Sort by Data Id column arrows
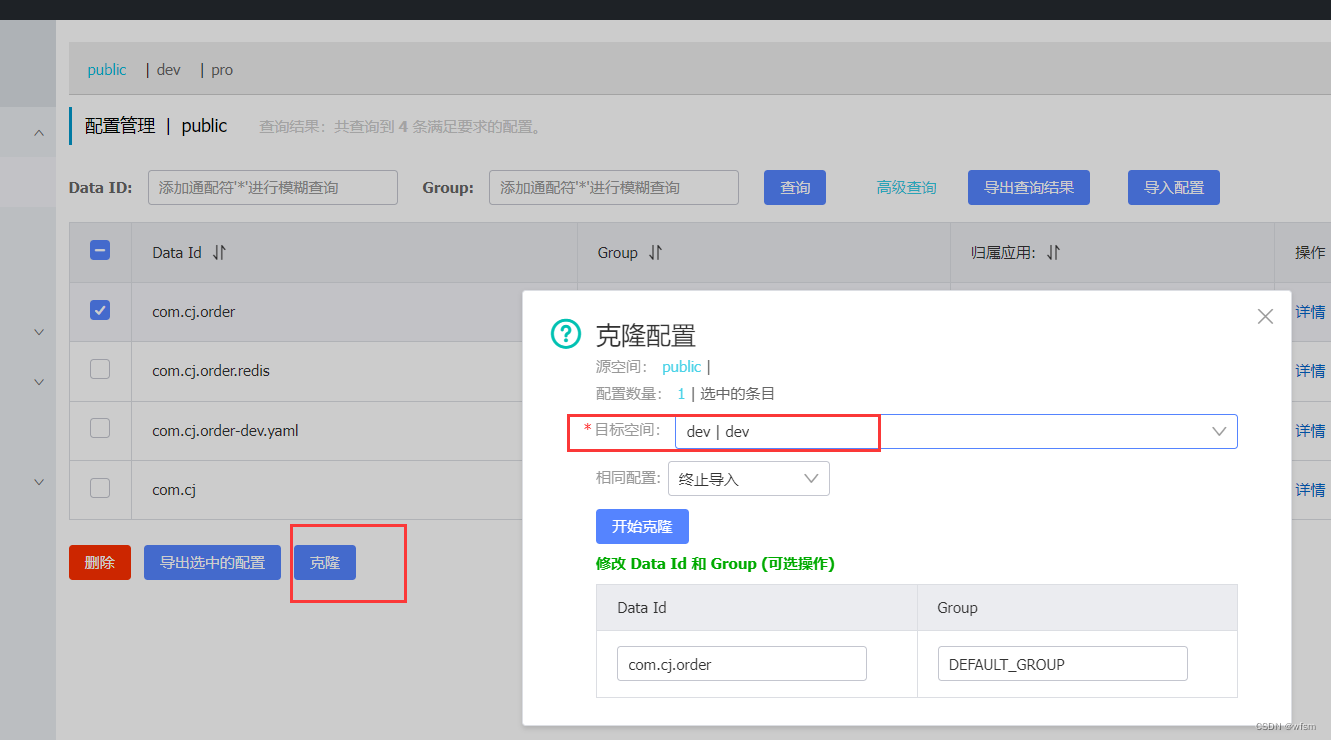 [x=220, y=253]
